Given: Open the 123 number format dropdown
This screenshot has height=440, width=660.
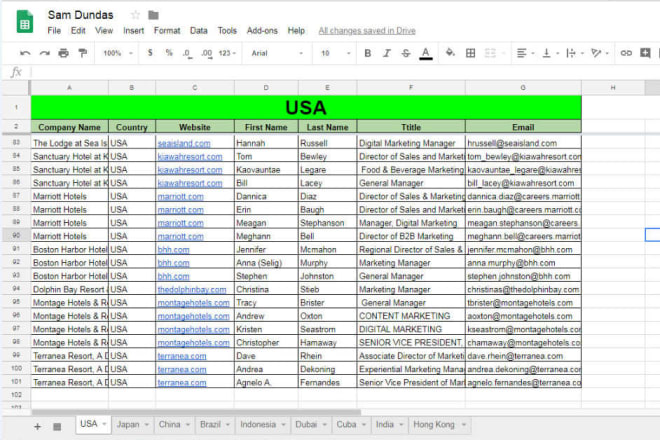Looking at the screenshot, I should click(x=227, y=53).
